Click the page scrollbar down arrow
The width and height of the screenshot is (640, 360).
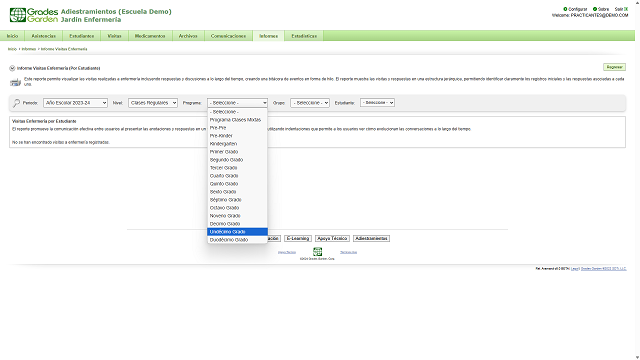[637, 357]
